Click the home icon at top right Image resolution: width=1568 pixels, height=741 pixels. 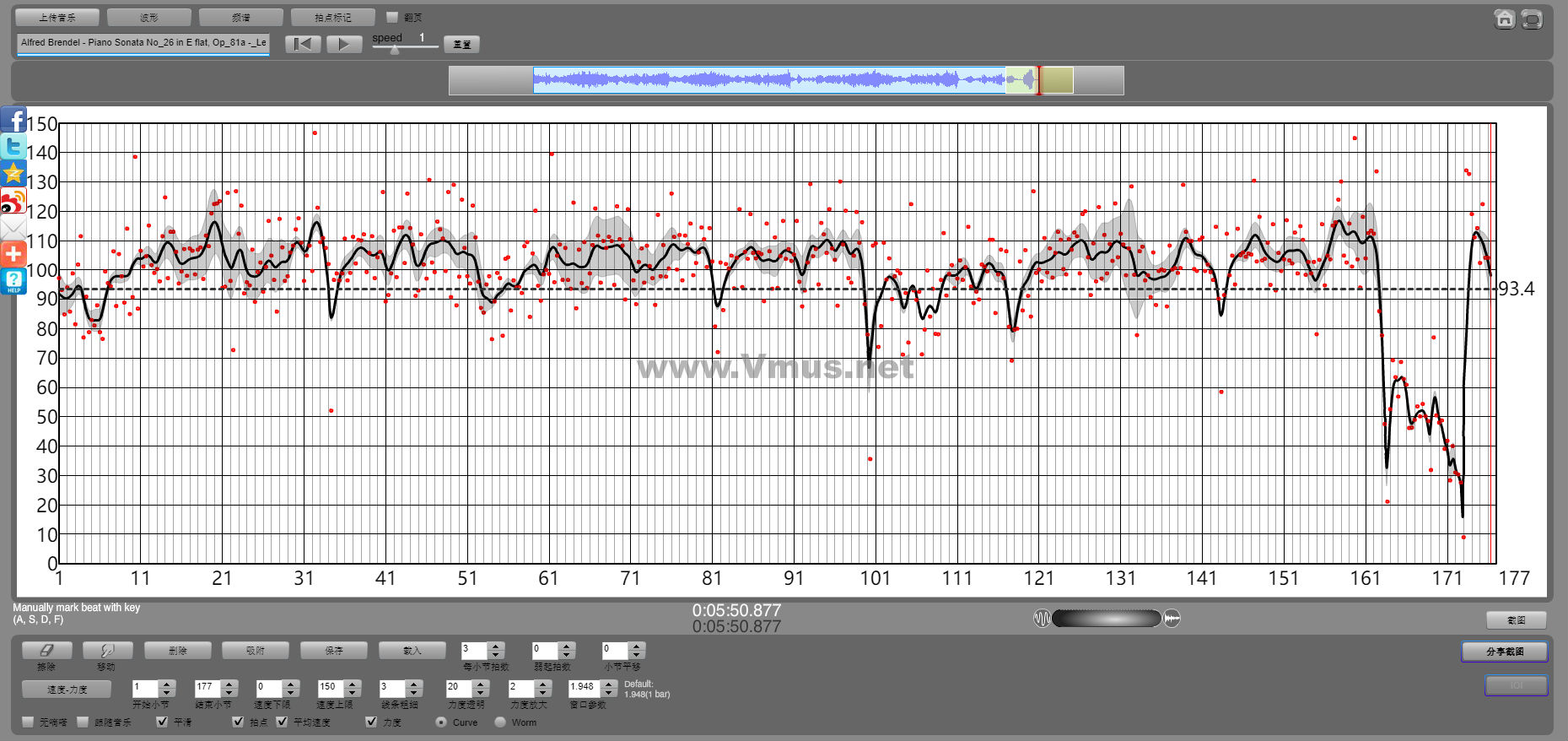(1504, 19)
